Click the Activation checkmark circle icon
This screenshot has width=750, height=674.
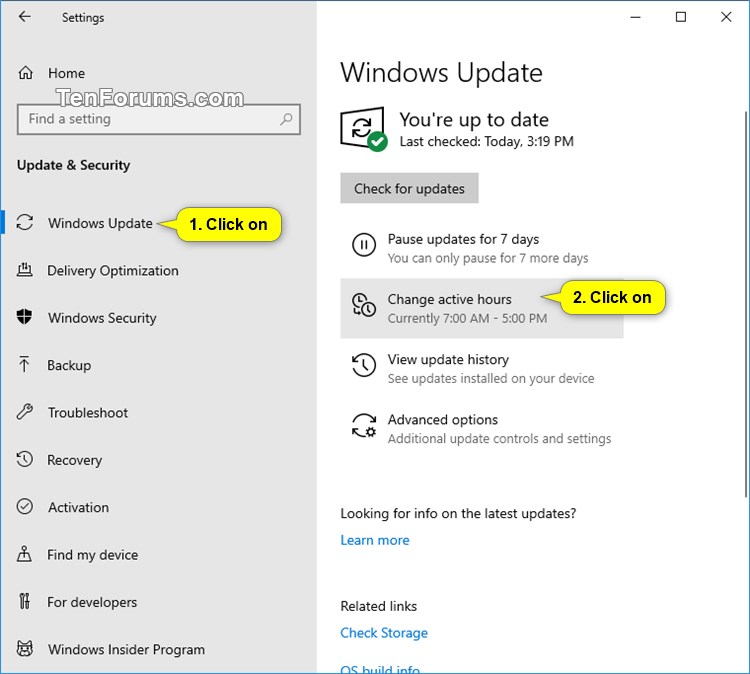(x=25, y=507)
